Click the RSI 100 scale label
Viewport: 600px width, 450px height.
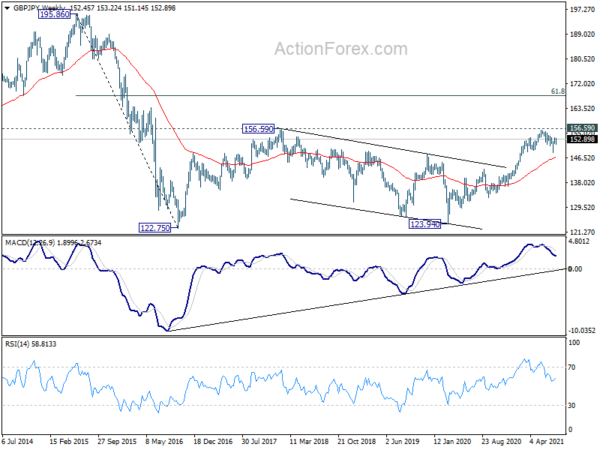coord(574,343)
